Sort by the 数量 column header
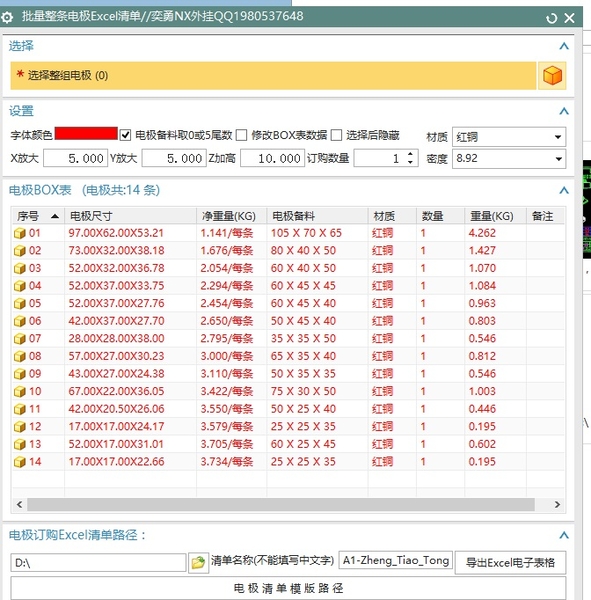591x600 pixels. [440, 216]
